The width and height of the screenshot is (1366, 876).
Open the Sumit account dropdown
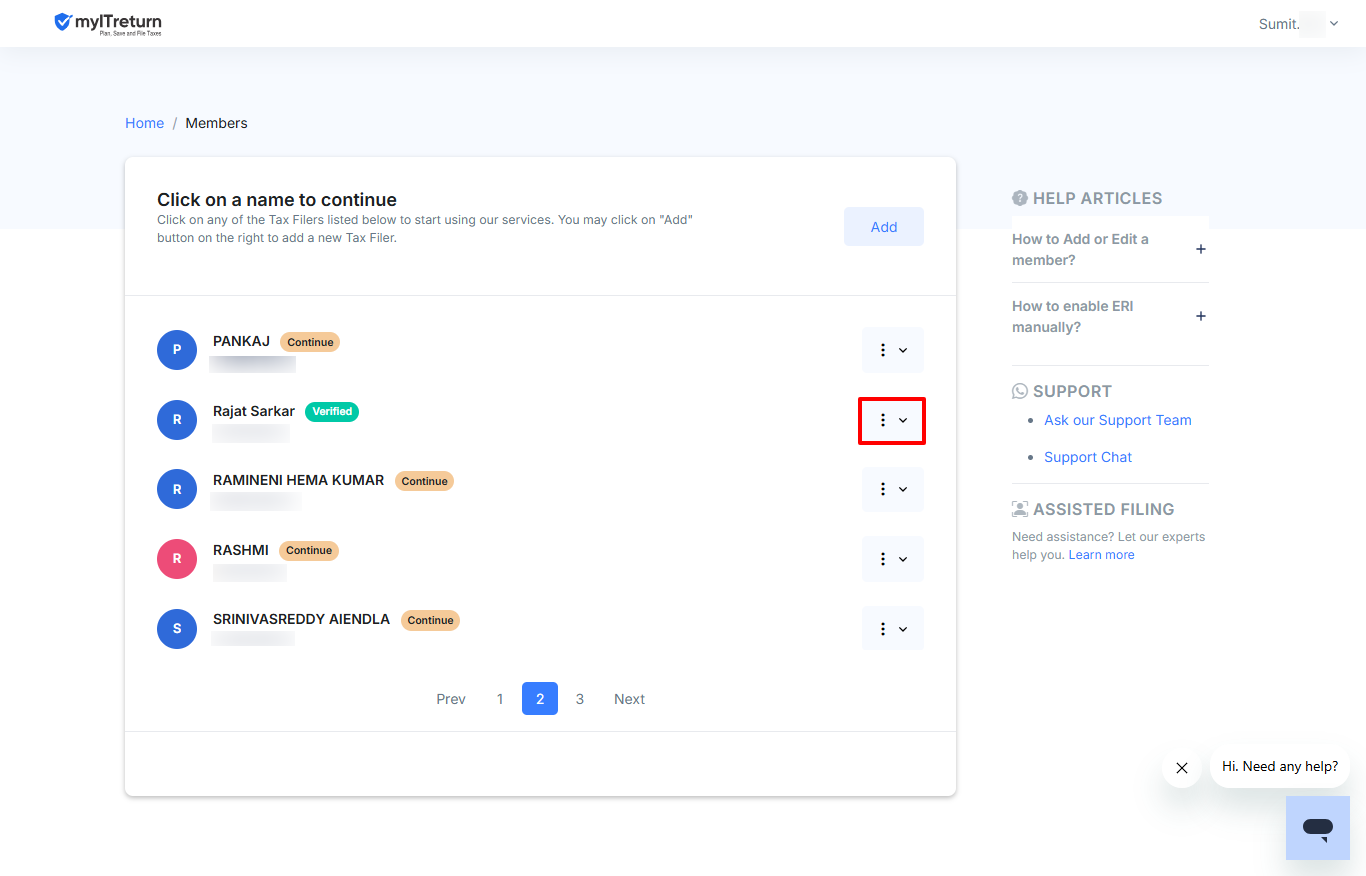click(1298, 24)
